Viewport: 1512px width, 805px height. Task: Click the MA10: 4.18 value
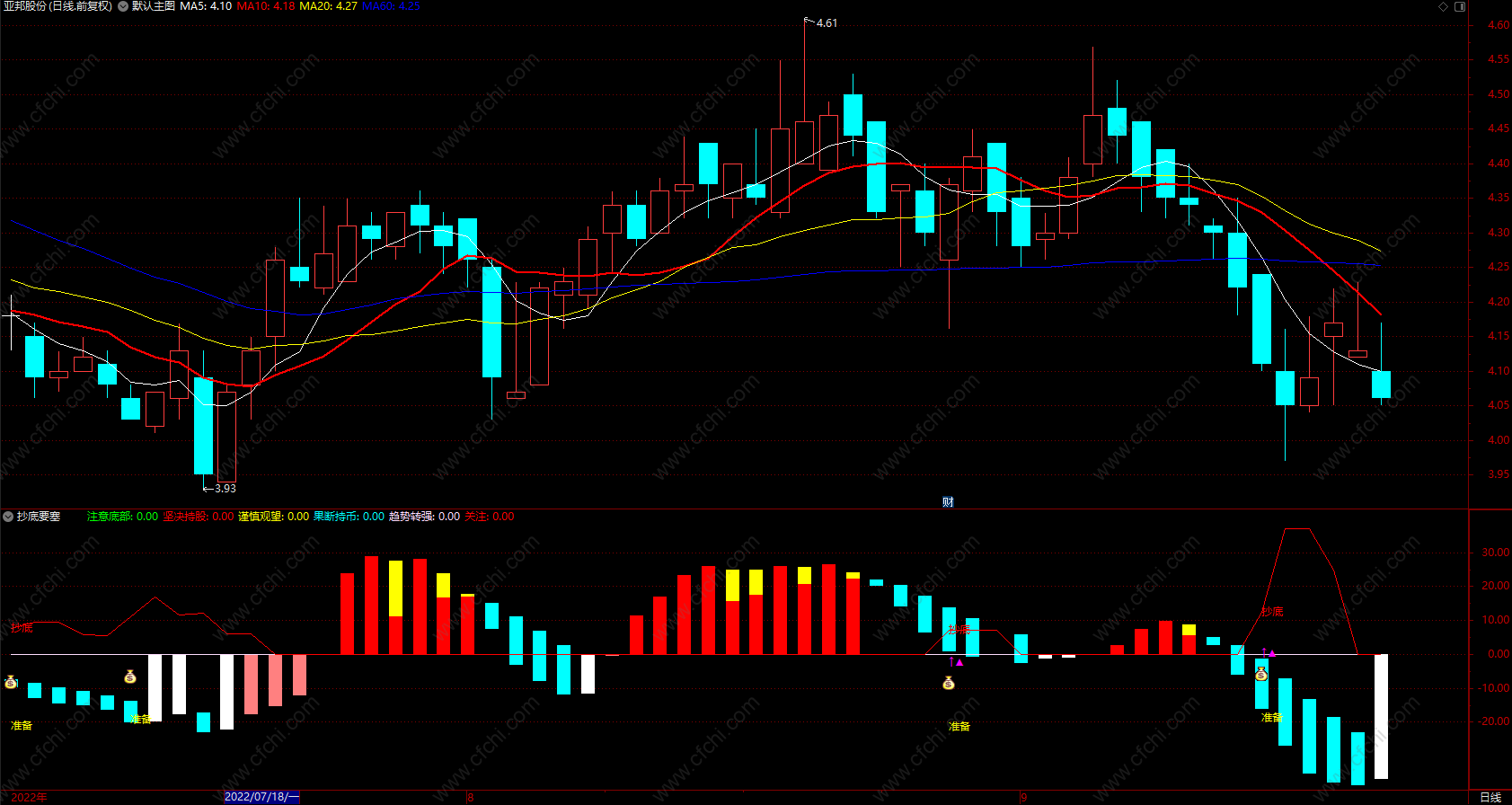(x=266, y=6)
